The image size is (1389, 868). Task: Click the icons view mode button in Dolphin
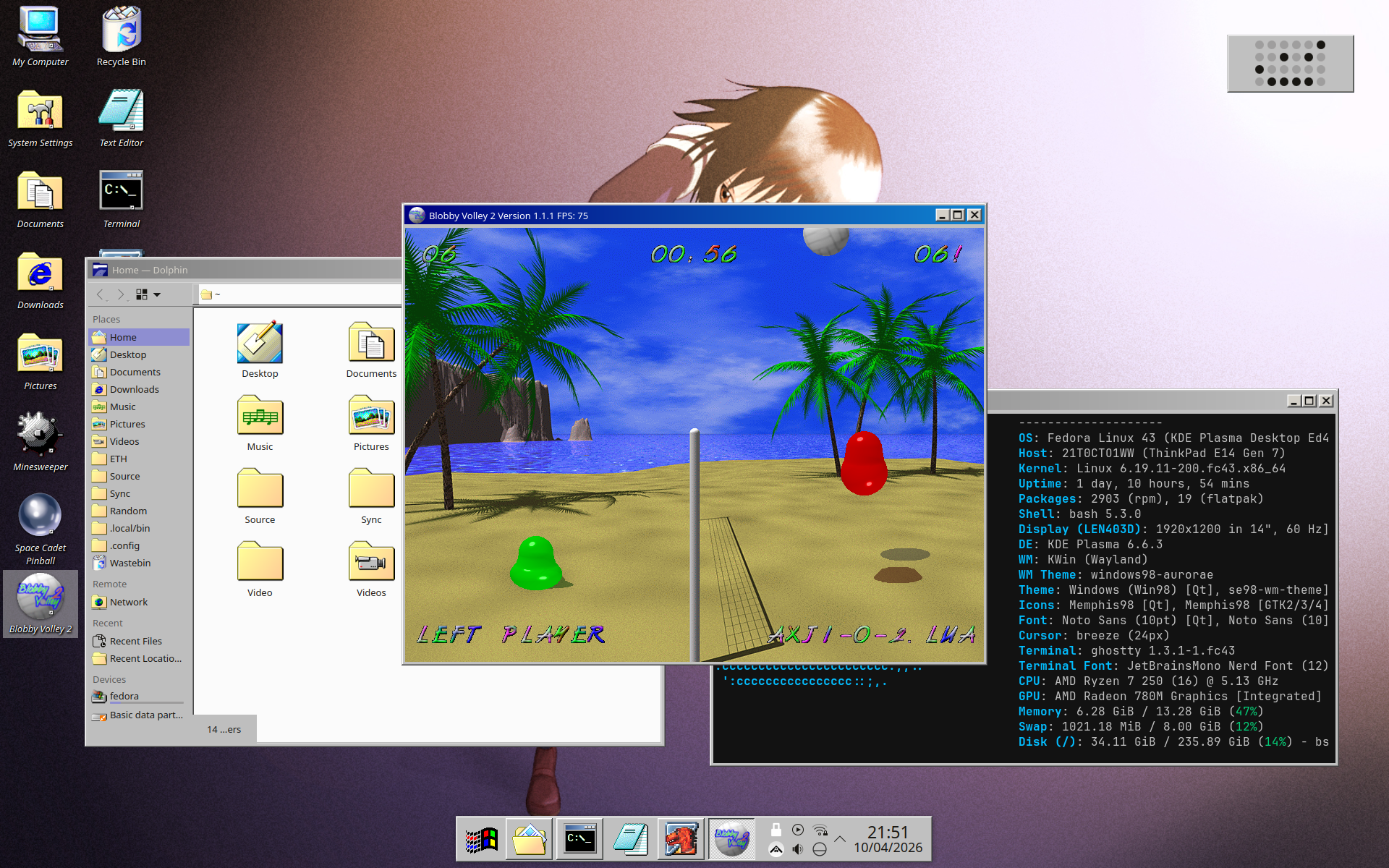pos(142,294)
